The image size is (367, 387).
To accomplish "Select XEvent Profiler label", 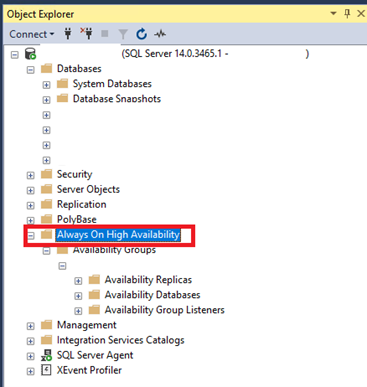I will click(x=89, y=370).
